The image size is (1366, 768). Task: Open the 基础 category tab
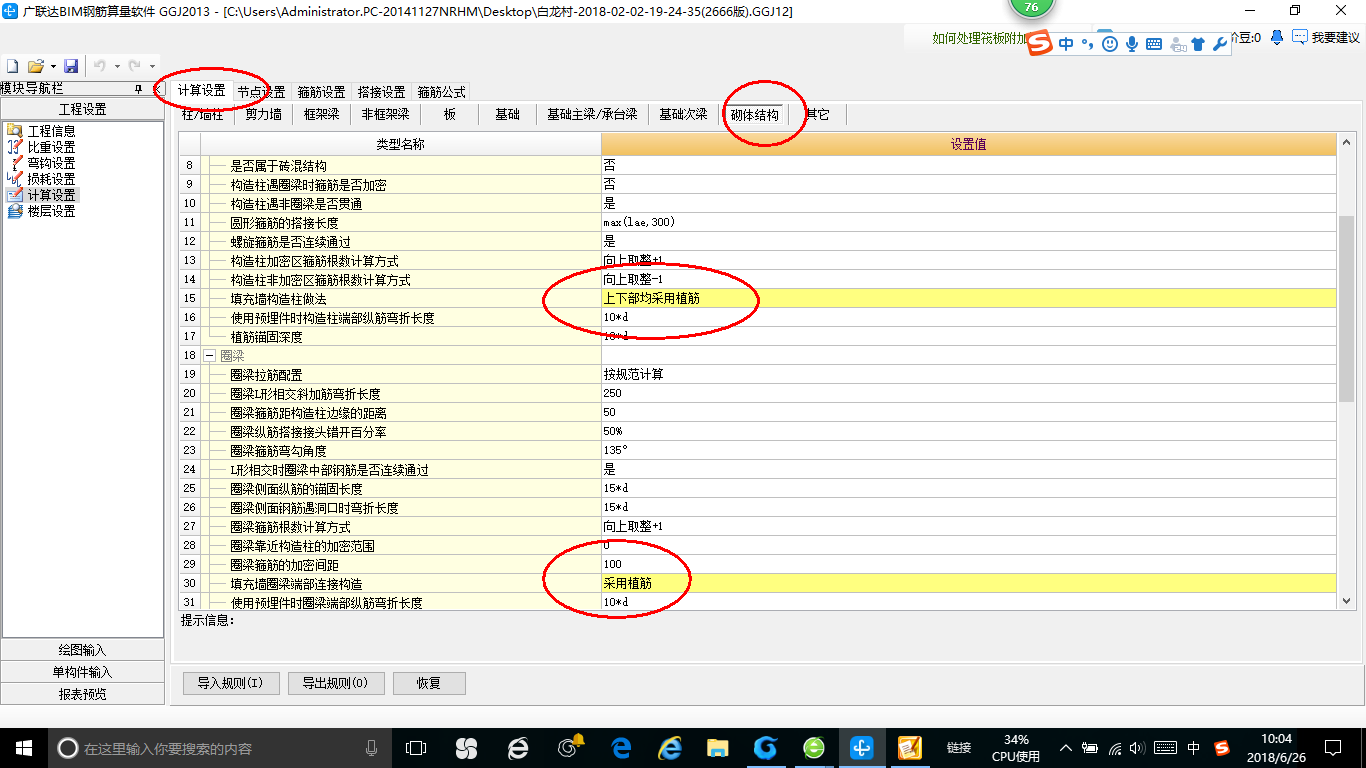tap(508, 114)
